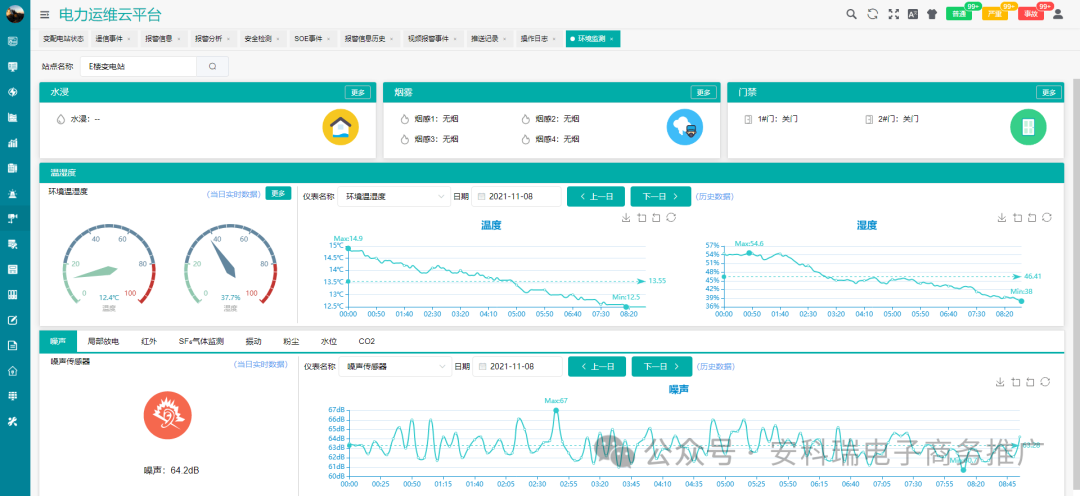The width and height of the screenshot is (1080, 496).
Task: Open the user profile icon at top right
Action: pyautogui.click(x=1058, y=14)
